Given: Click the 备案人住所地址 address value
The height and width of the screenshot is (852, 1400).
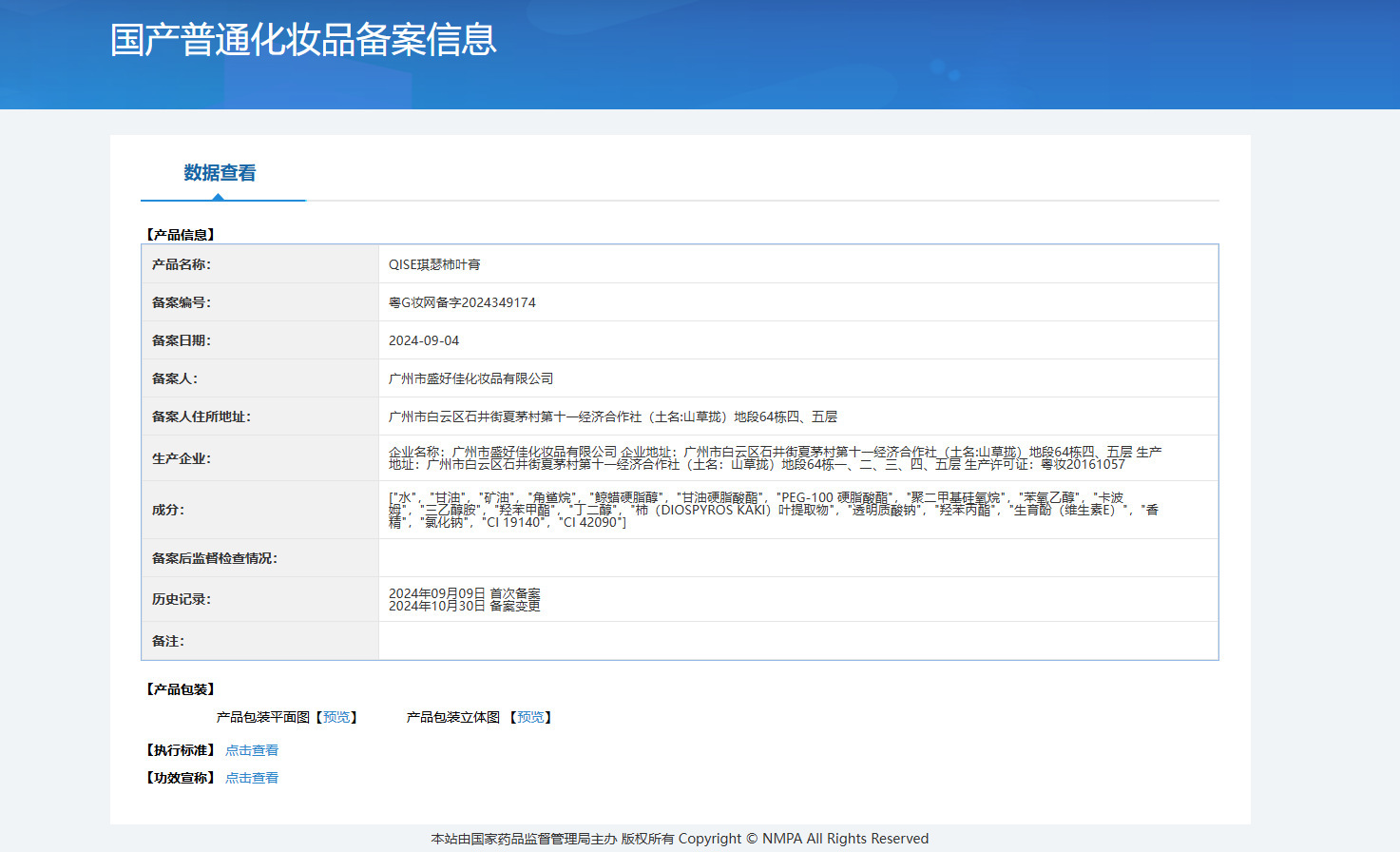Looking at the screenshot, I should pos(612,416).
